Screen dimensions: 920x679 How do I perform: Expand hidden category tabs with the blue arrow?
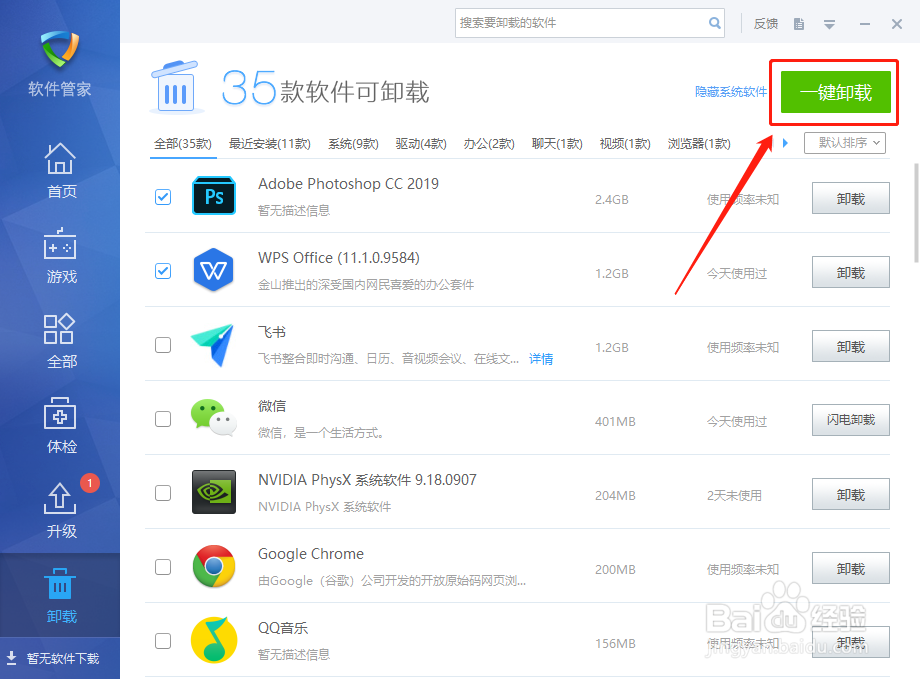click(785, 142)
